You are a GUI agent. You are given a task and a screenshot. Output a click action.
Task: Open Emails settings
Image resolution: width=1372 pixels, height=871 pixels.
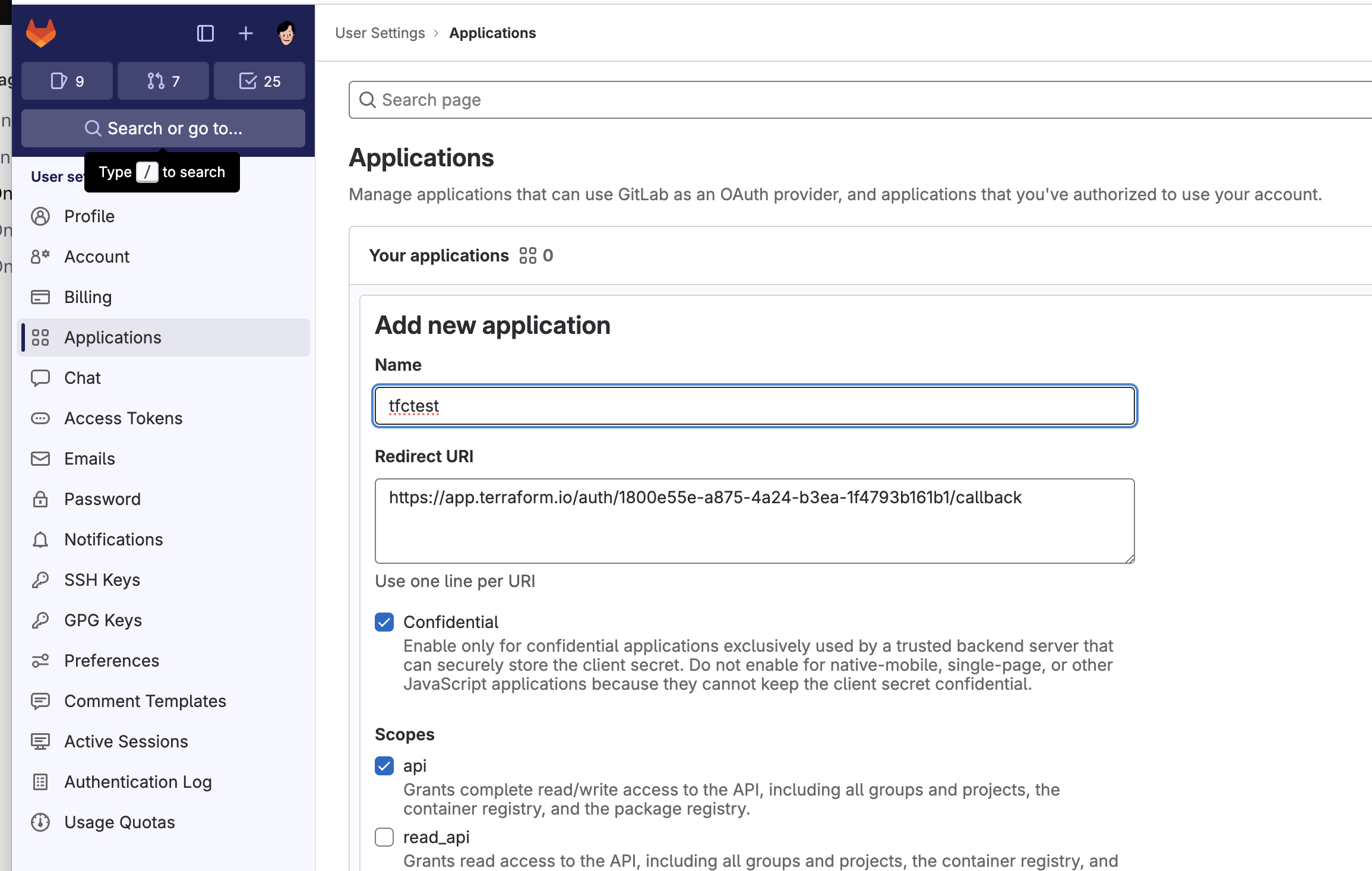(163, 459)
